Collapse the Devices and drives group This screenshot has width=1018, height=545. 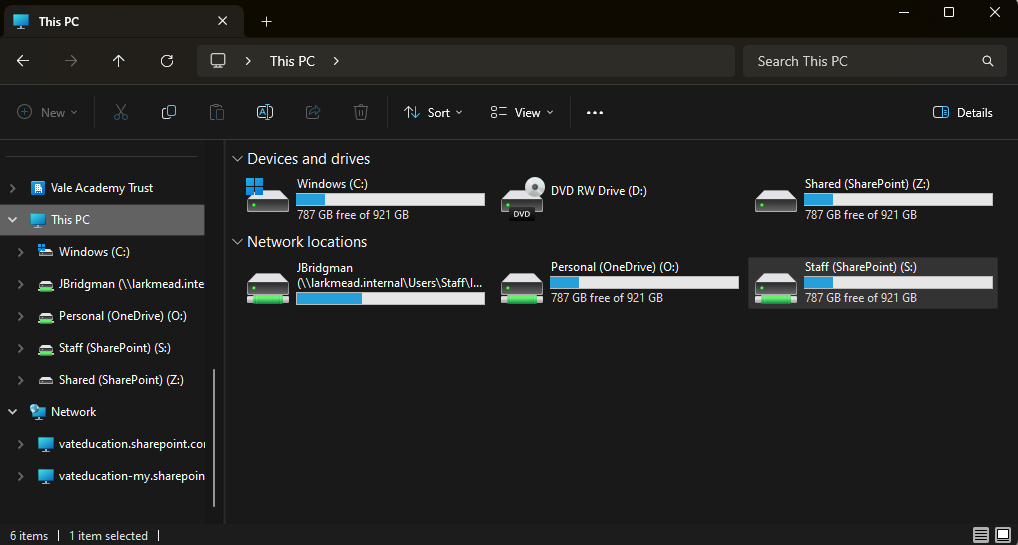pos(238,158)
